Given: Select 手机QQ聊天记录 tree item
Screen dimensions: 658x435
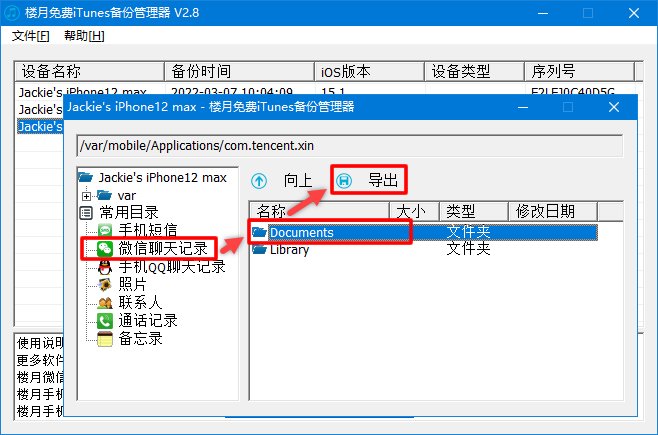Looking at the screenshot, I should click(x=172, y=267).
